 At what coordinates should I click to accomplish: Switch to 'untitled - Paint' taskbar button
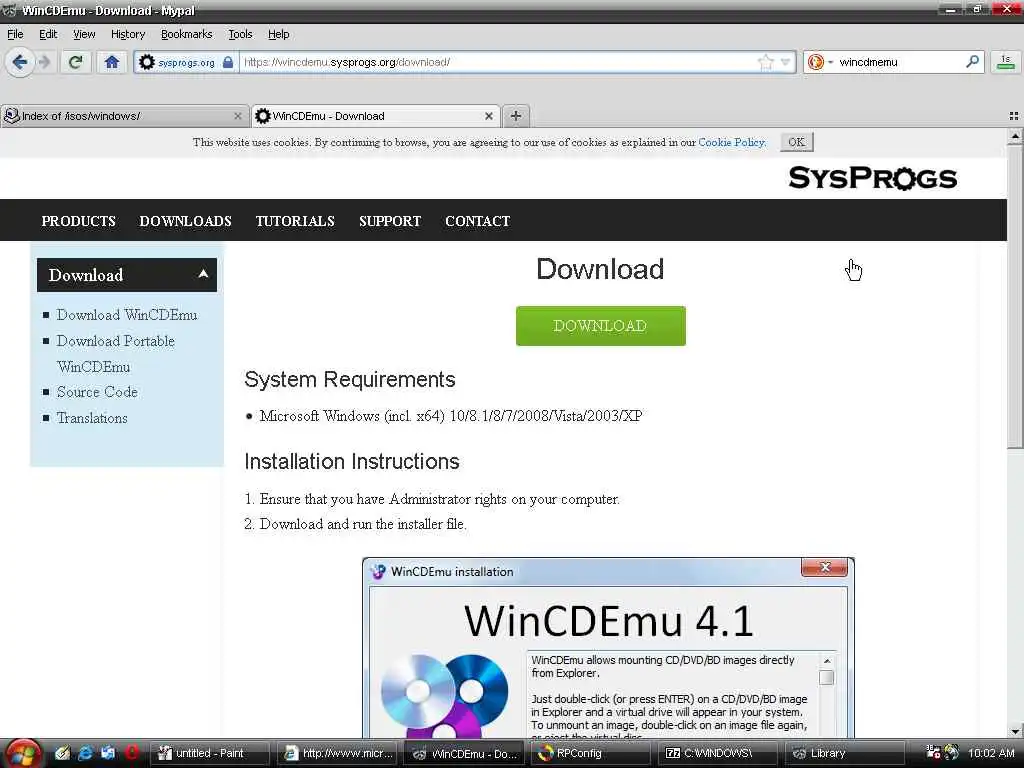tap(210, 753)
